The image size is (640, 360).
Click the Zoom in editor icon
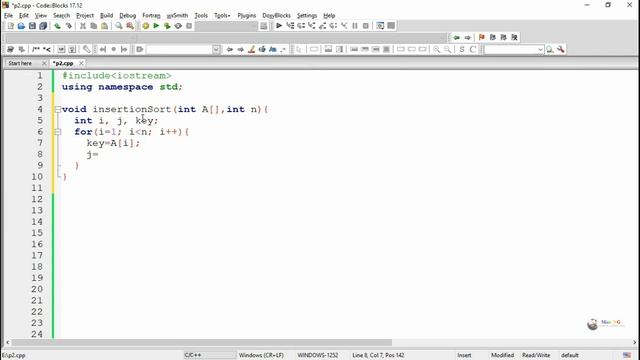coord(437,49)
